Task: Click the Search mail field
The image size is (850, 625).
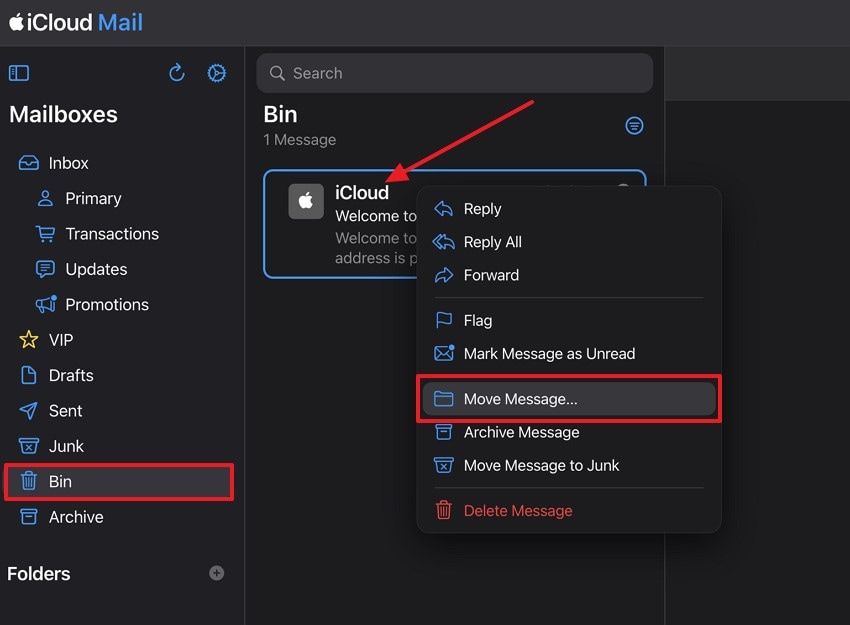Action: pos(454,73)
